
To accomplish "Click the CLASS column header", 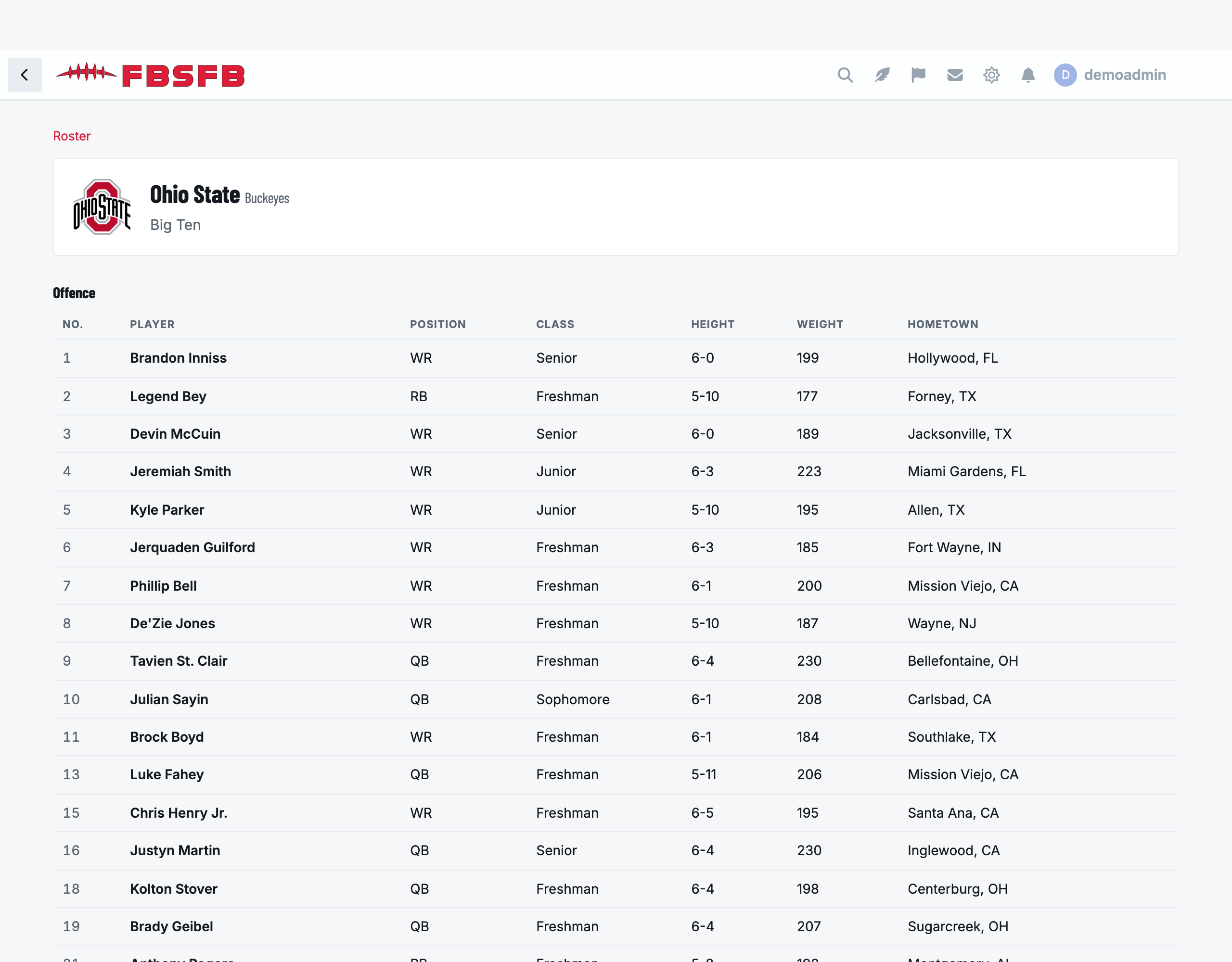I will [555, 324].
